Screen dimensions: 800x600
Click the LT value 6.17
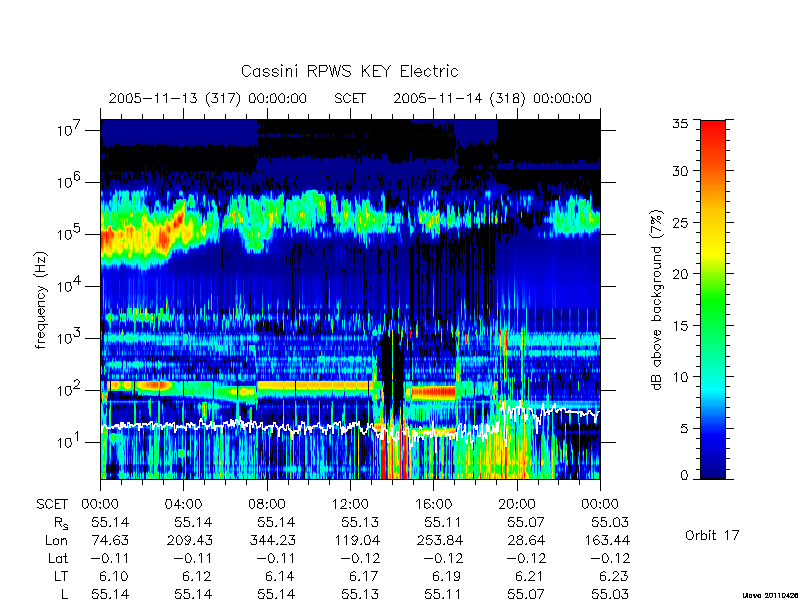click(360, 576)
